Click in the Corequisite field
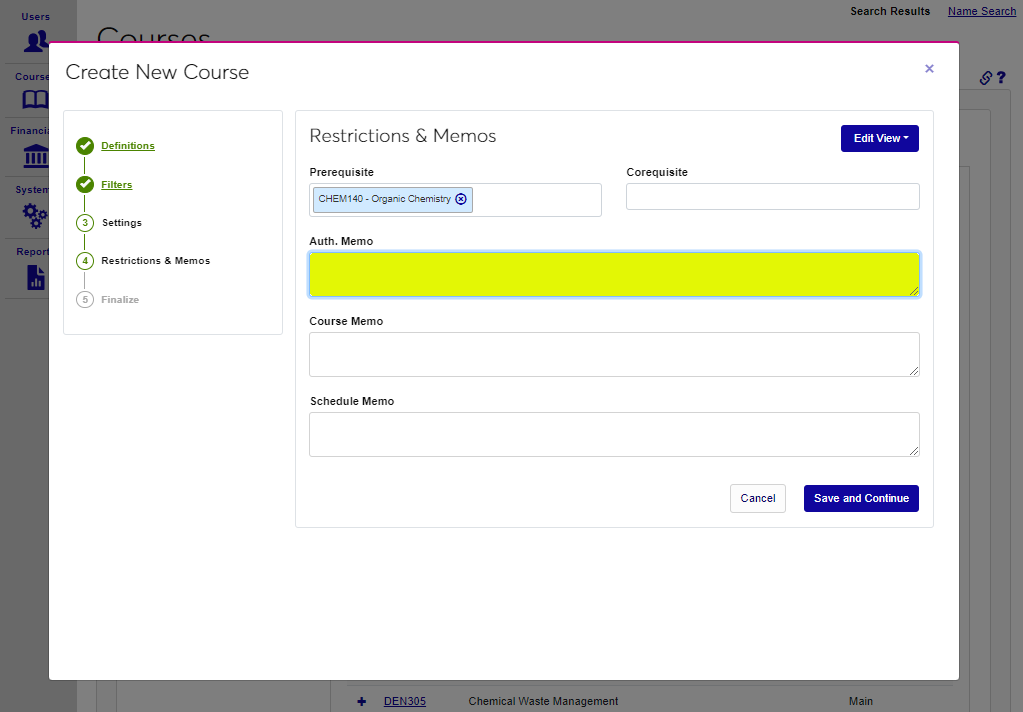 772,197
